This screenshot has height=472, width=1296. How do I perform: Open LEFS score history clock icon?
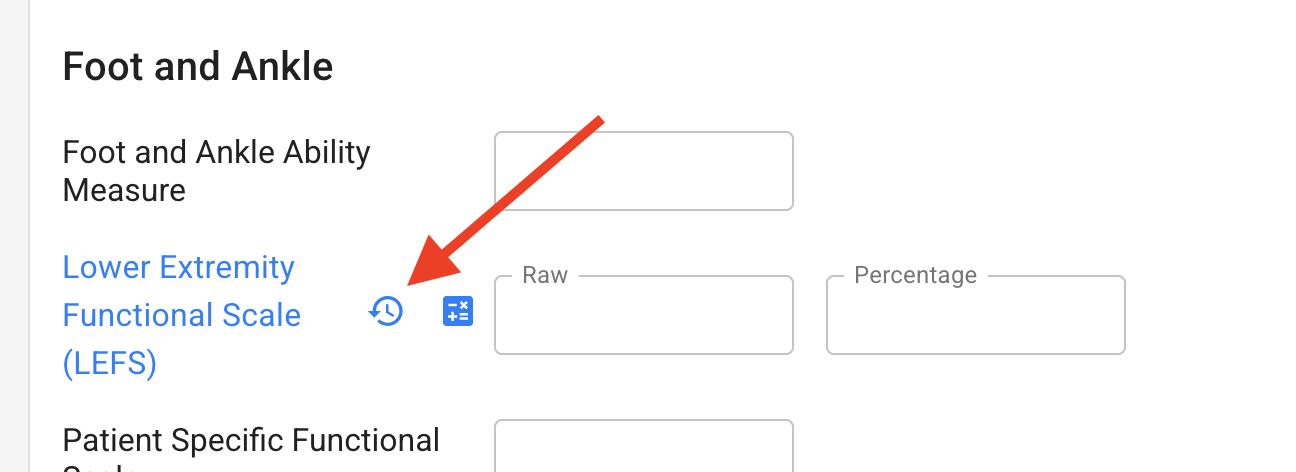386,312
